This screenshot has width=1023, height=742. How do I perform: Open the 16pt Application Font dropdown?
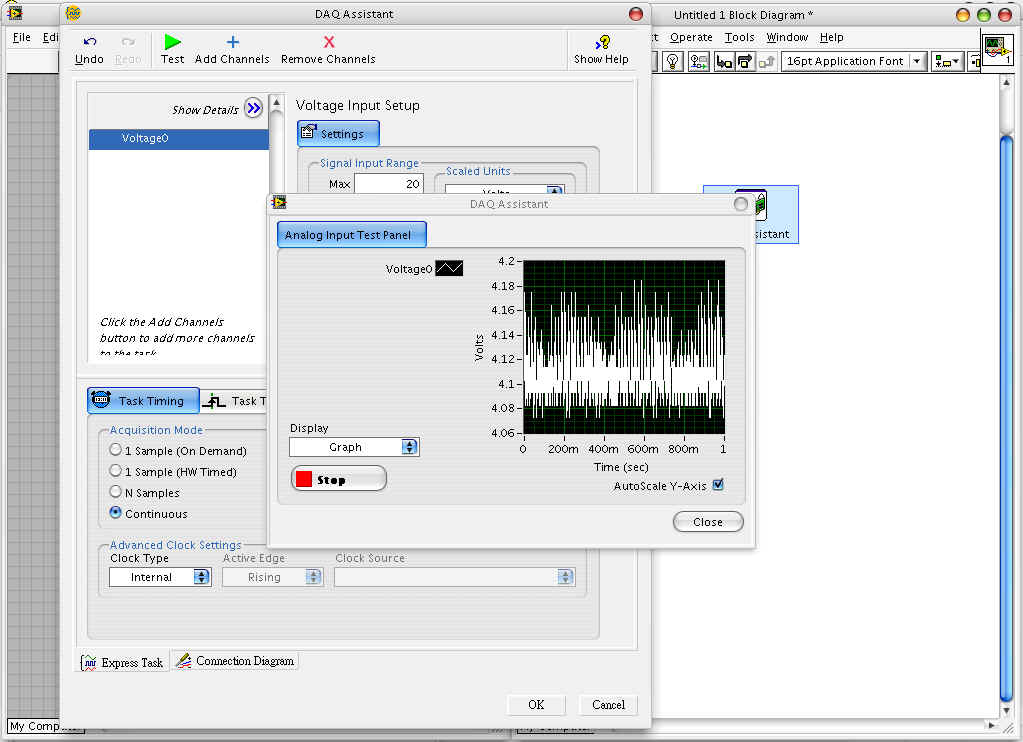[x=854, y=61]
